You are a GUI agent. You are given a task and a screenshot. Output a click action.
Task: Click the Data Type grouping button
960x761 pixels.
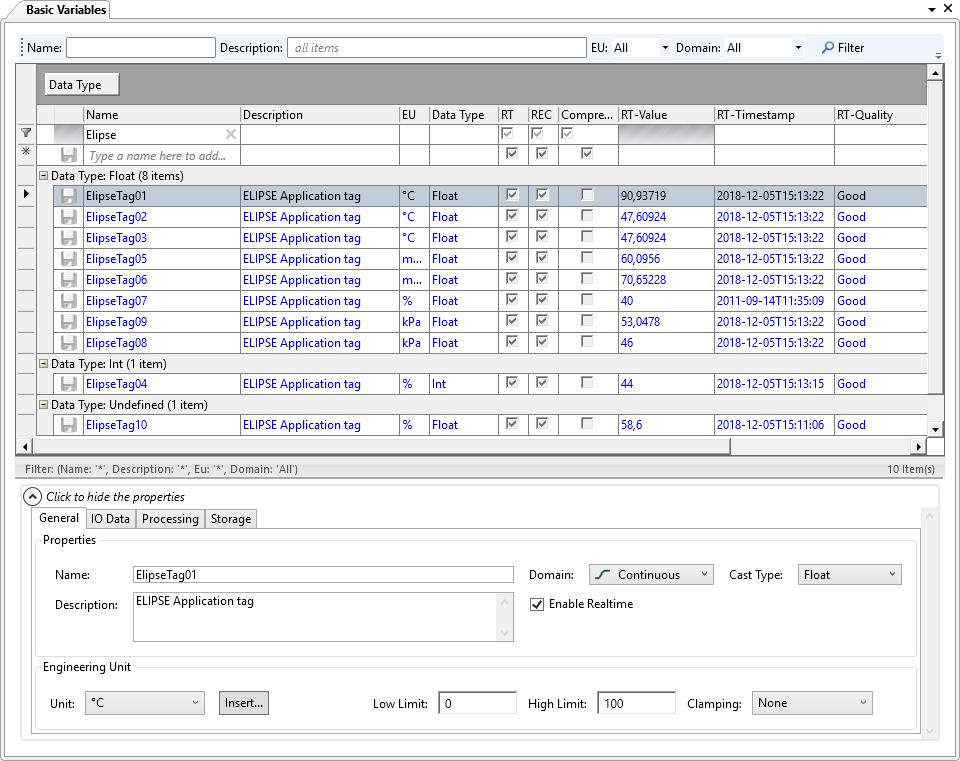[x=82, y=85]
